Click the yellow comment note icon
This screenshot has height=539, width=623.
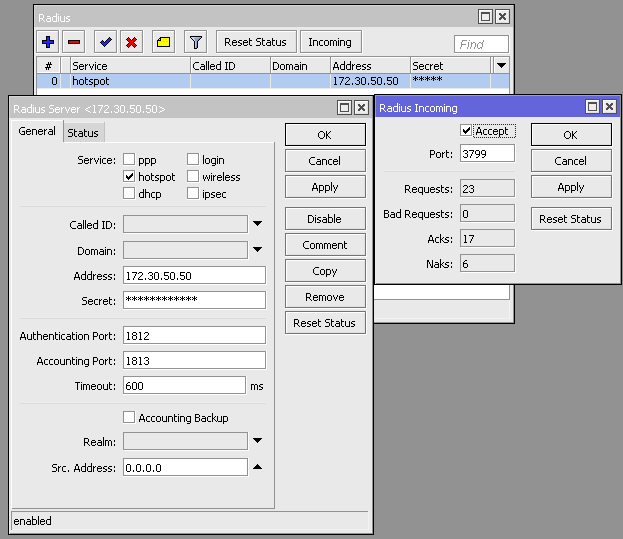pos(163,42)
